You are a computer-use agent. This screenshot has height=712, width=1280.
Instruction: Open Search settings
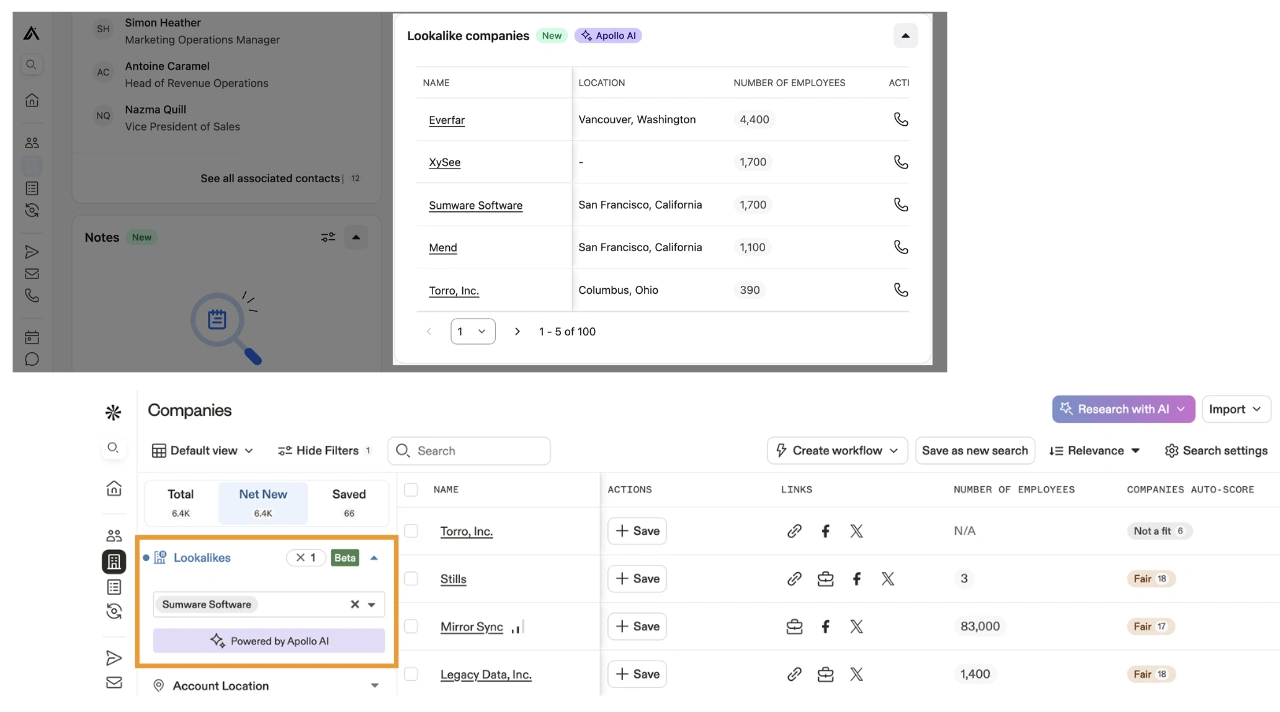tap(1216, 451)
